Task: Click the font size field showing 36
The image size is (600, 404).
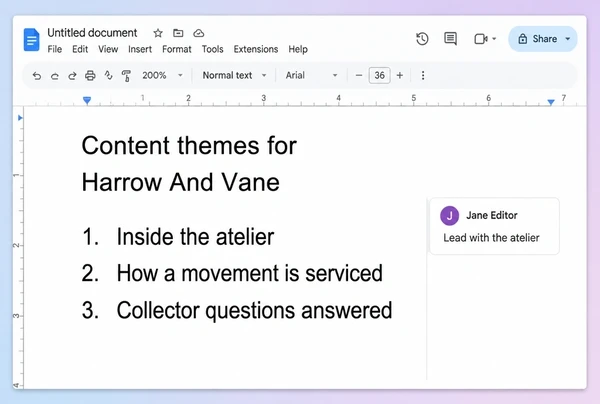Action: 379,75
